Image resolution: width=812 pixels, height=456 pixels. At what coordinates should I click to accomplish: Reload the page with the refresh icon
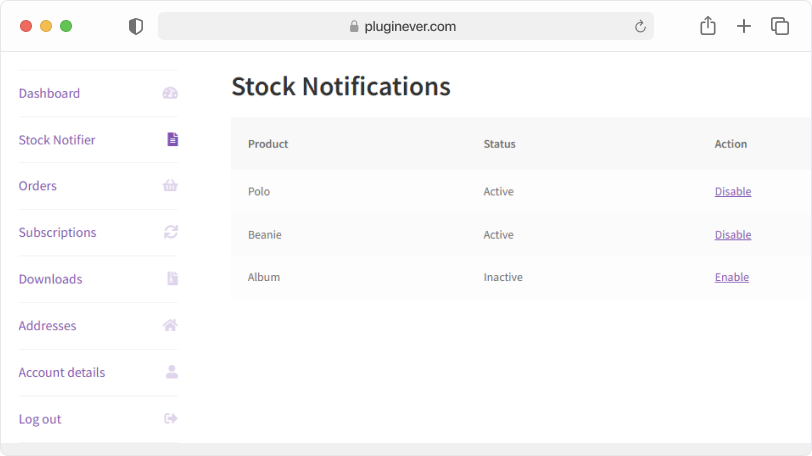640,26
